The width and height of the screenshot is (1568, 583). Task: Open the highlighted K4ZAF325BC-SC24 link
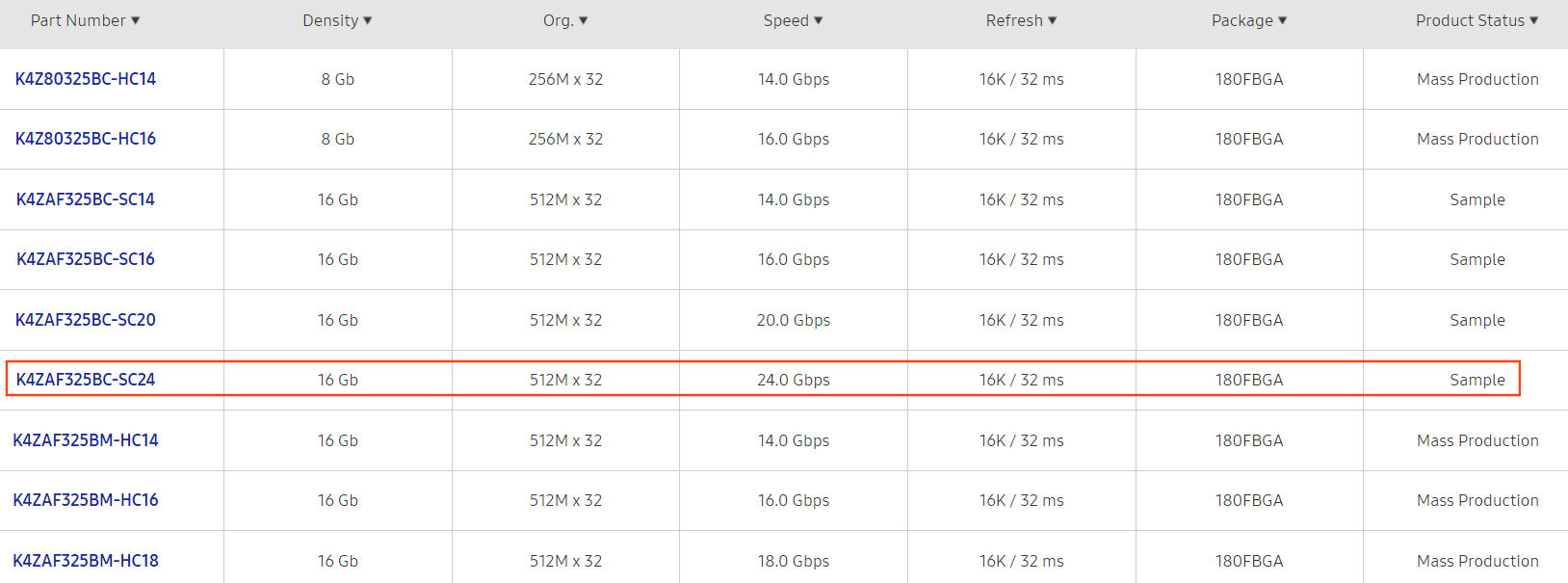(86, 380)
